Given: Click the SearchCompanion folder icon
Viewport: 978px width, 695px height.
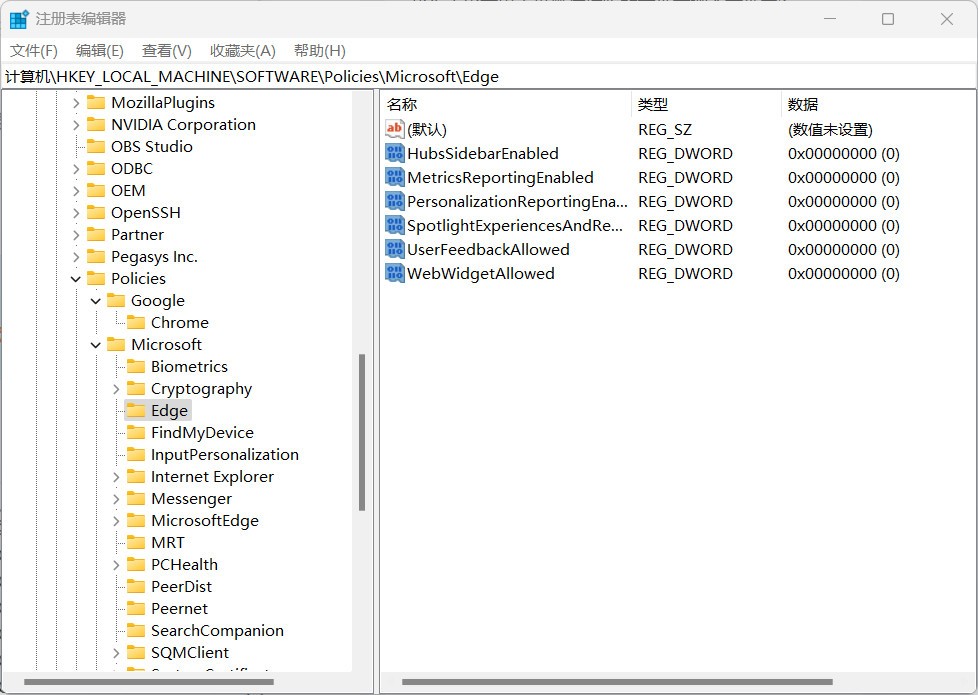Looking at the screenshot, I should click(x=136, y=630).
